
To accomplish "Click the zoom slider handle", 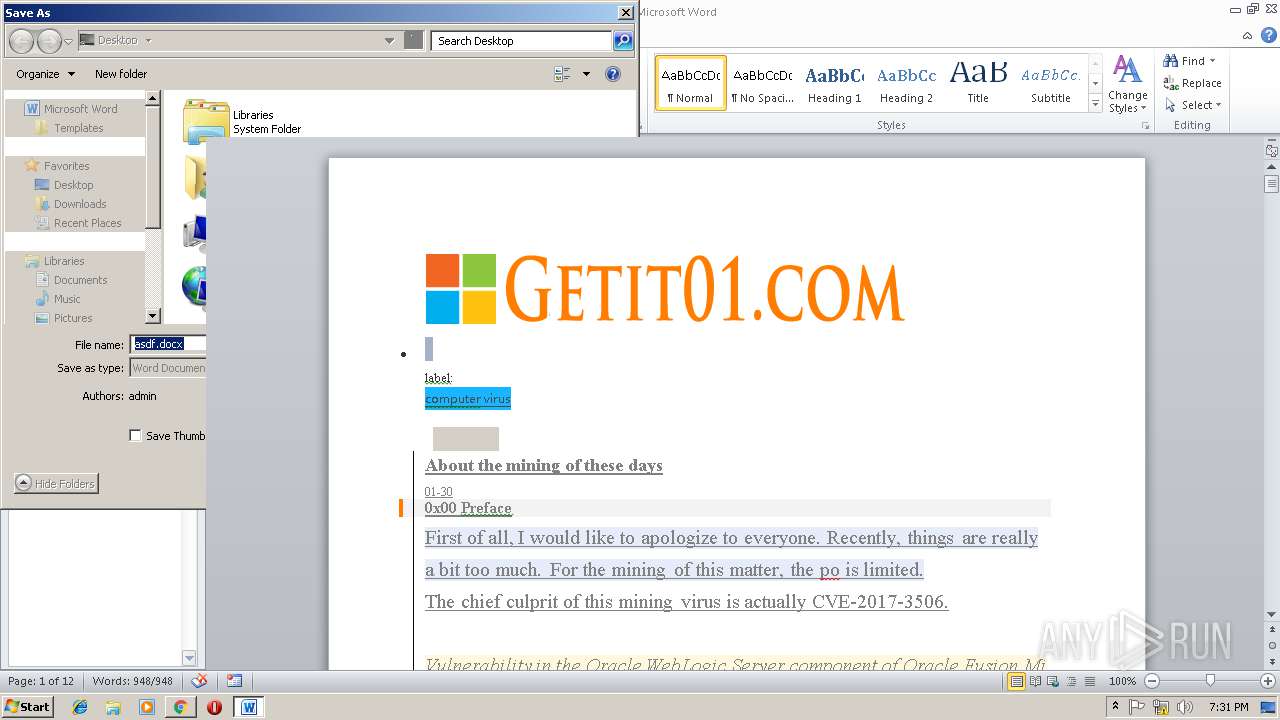I will (1210, 681).
